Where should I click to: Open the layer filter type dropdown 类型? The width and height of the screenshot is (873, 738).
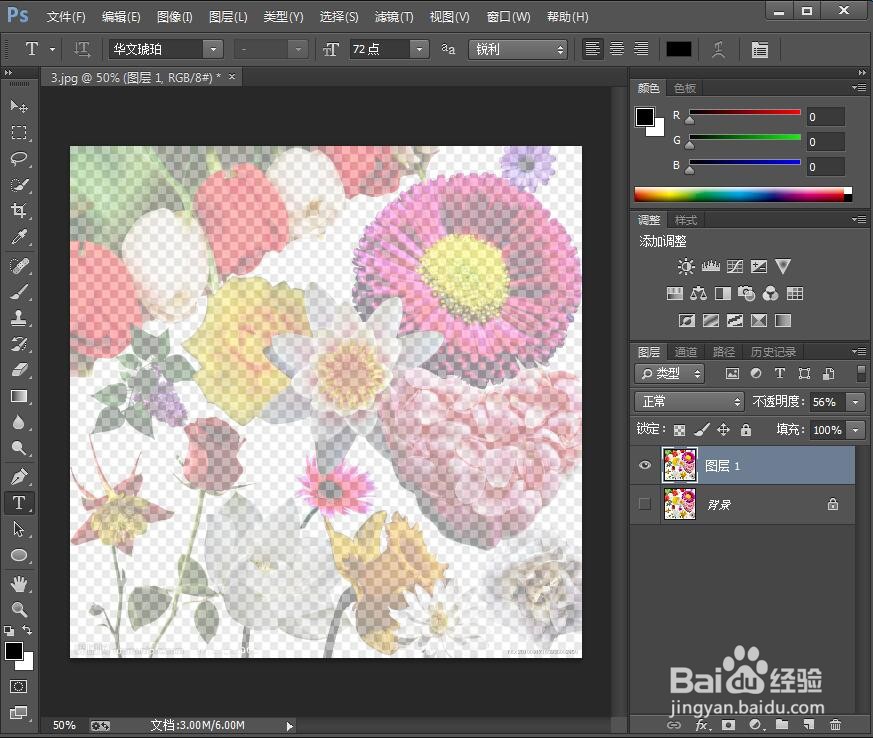670,373
